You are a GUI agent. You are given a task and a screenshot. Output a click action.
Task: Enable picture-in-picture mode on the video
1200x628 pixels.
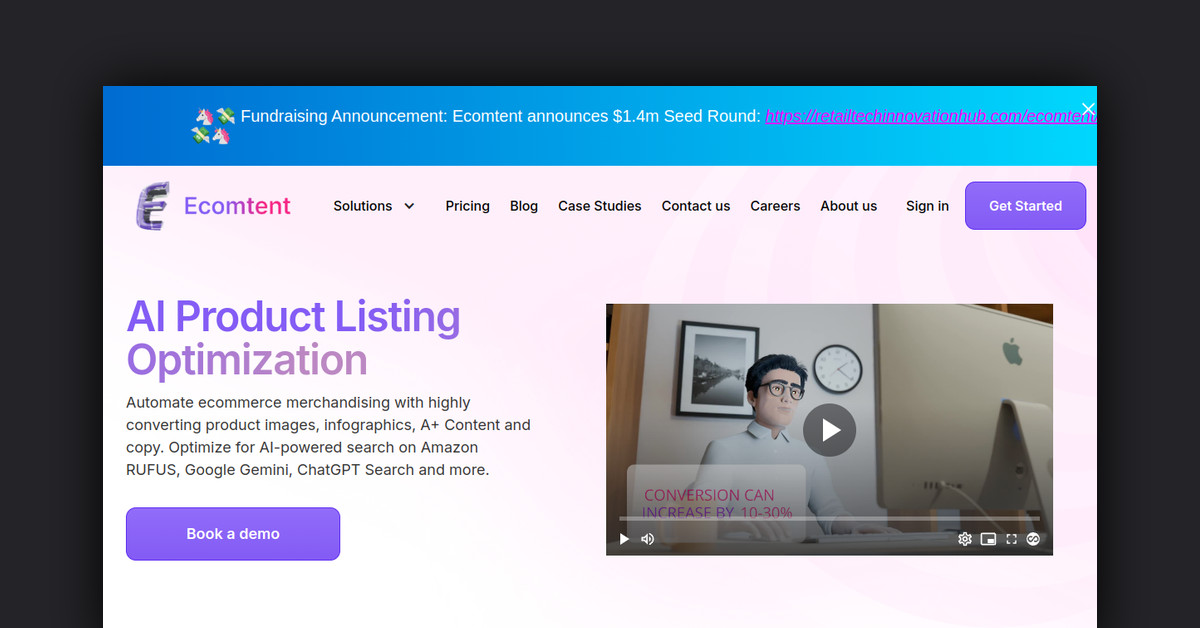point(988,539)
